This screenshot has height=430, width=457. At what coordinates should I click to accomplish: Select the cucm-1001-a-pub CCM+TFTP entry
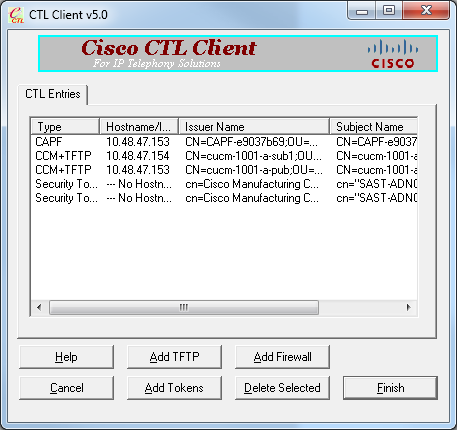224,170
